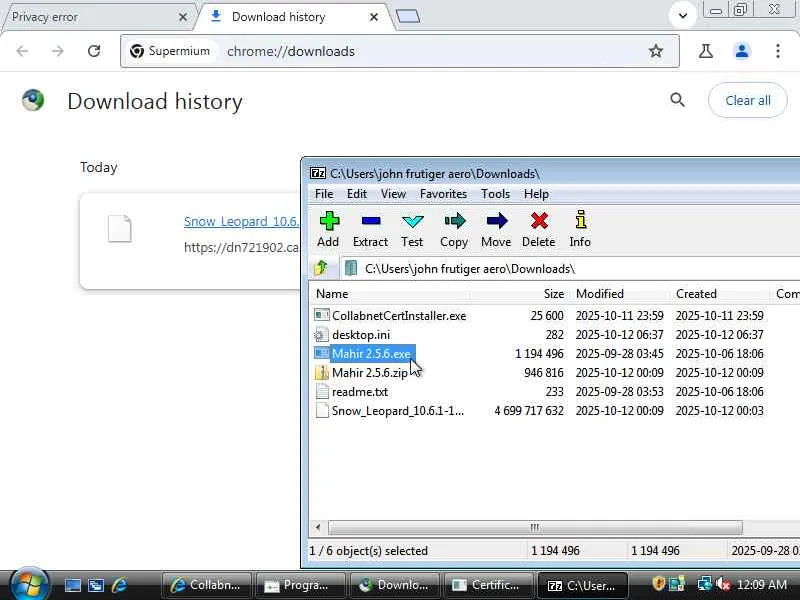Open the browser three-dot menu
This screenshot has width=800, height=600.
(778, 51)
